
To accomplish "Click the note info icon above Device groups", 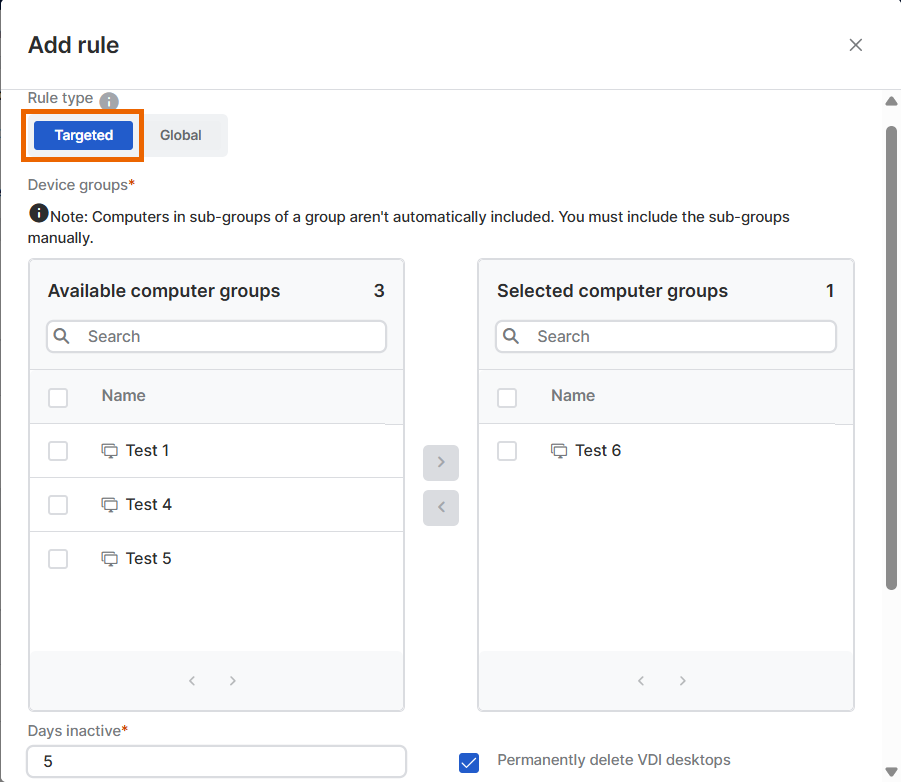I will (x=37, y=213).
